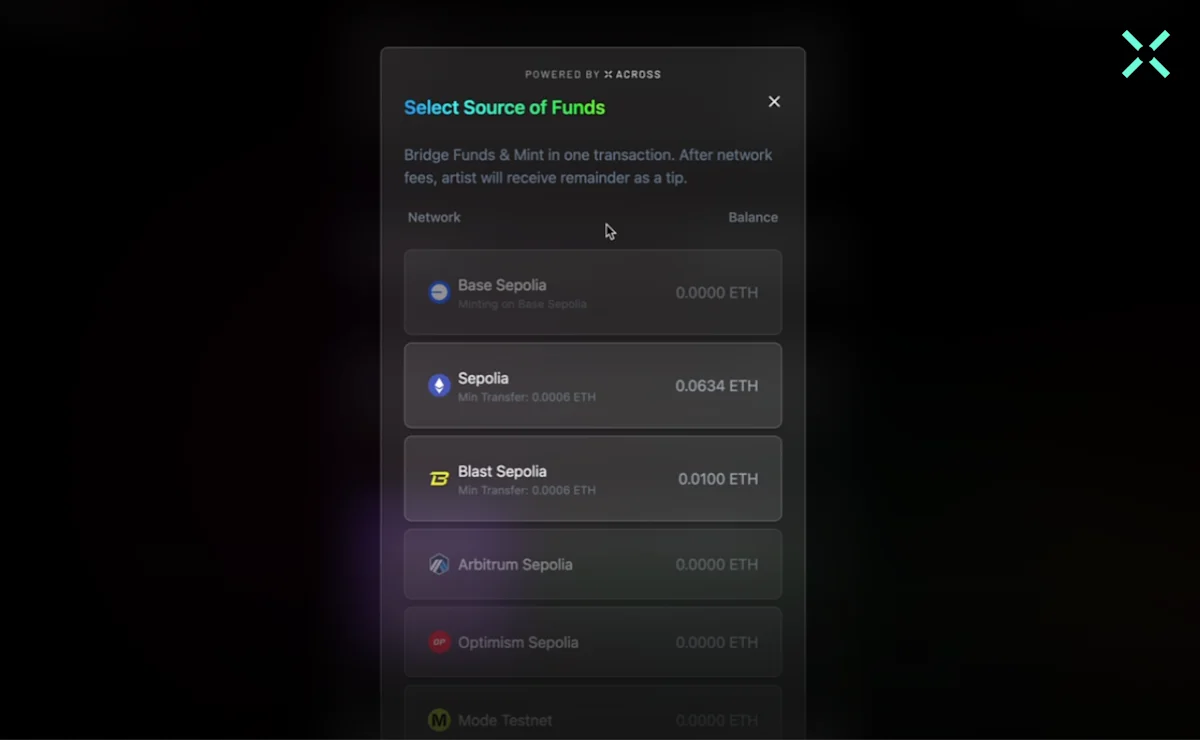This screenshot has height=740, width=1200.
Task: Click the Network column header
Action: tap(434, 217)
